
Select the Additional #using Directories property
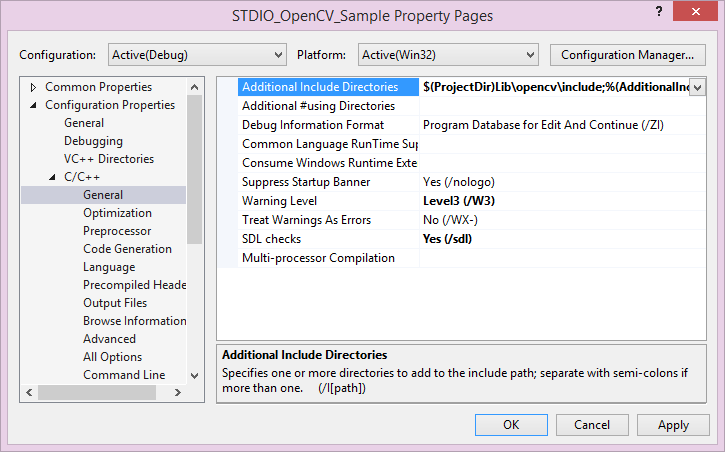coord(328,106)
